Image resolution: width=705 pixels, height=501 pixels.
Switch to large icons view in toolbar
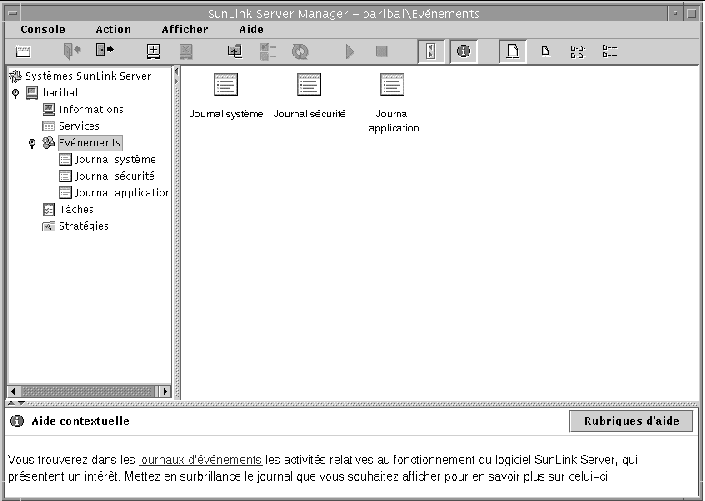coord(513,51)
